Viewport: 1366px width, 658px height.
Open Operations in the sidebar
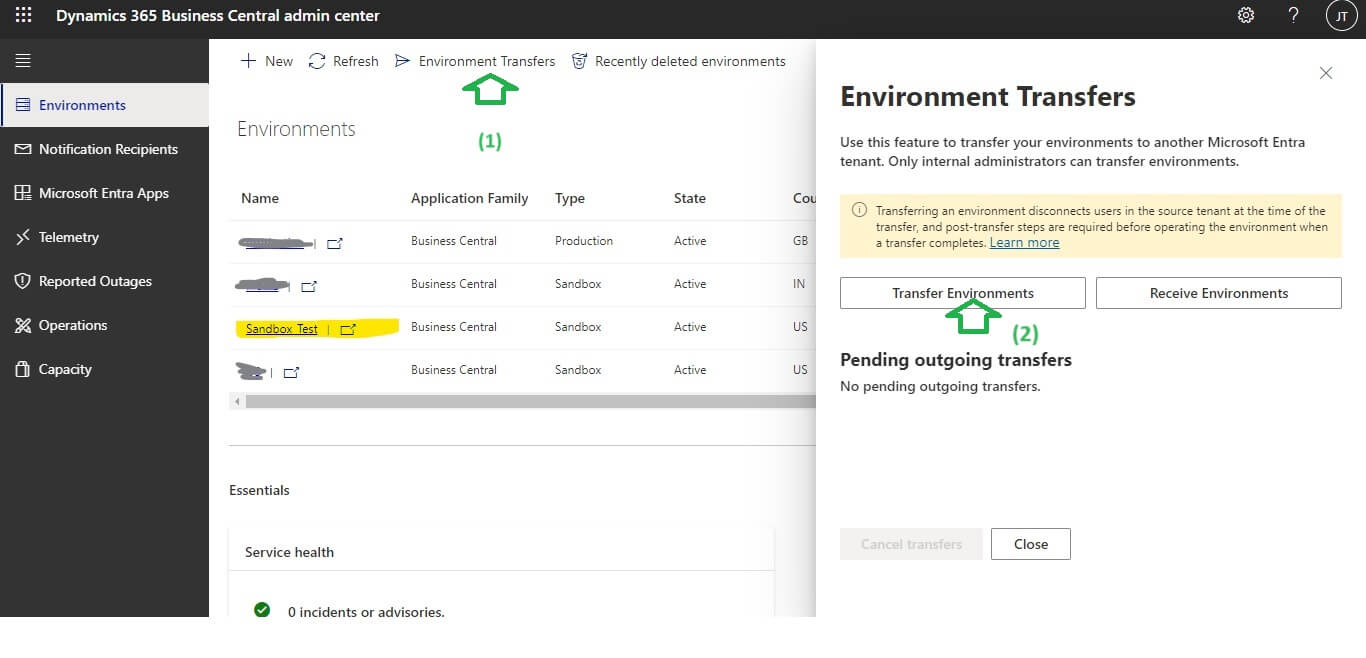[104, 325]
